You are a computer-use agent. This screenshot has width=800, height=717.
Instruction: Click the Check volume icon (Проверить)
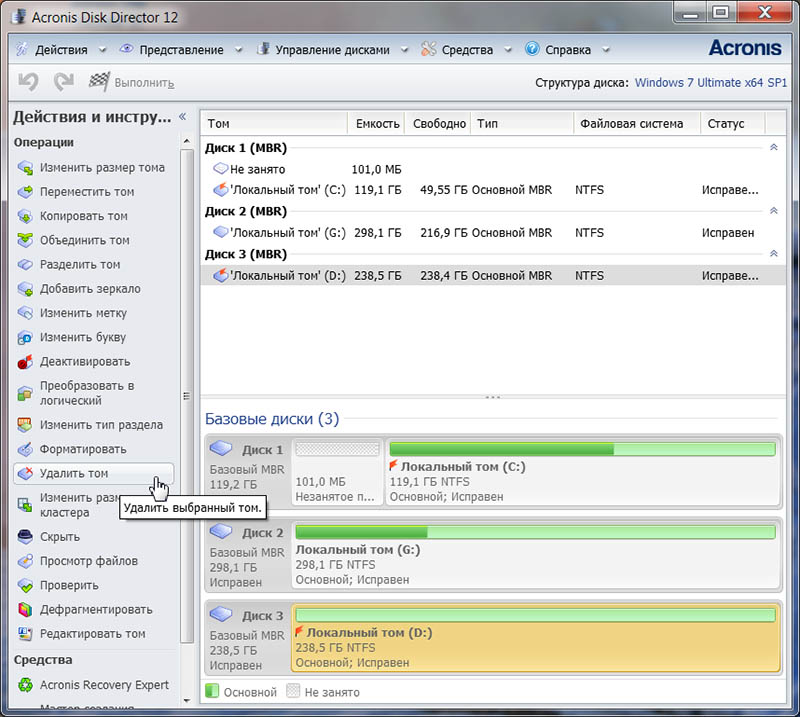[25, 585]
